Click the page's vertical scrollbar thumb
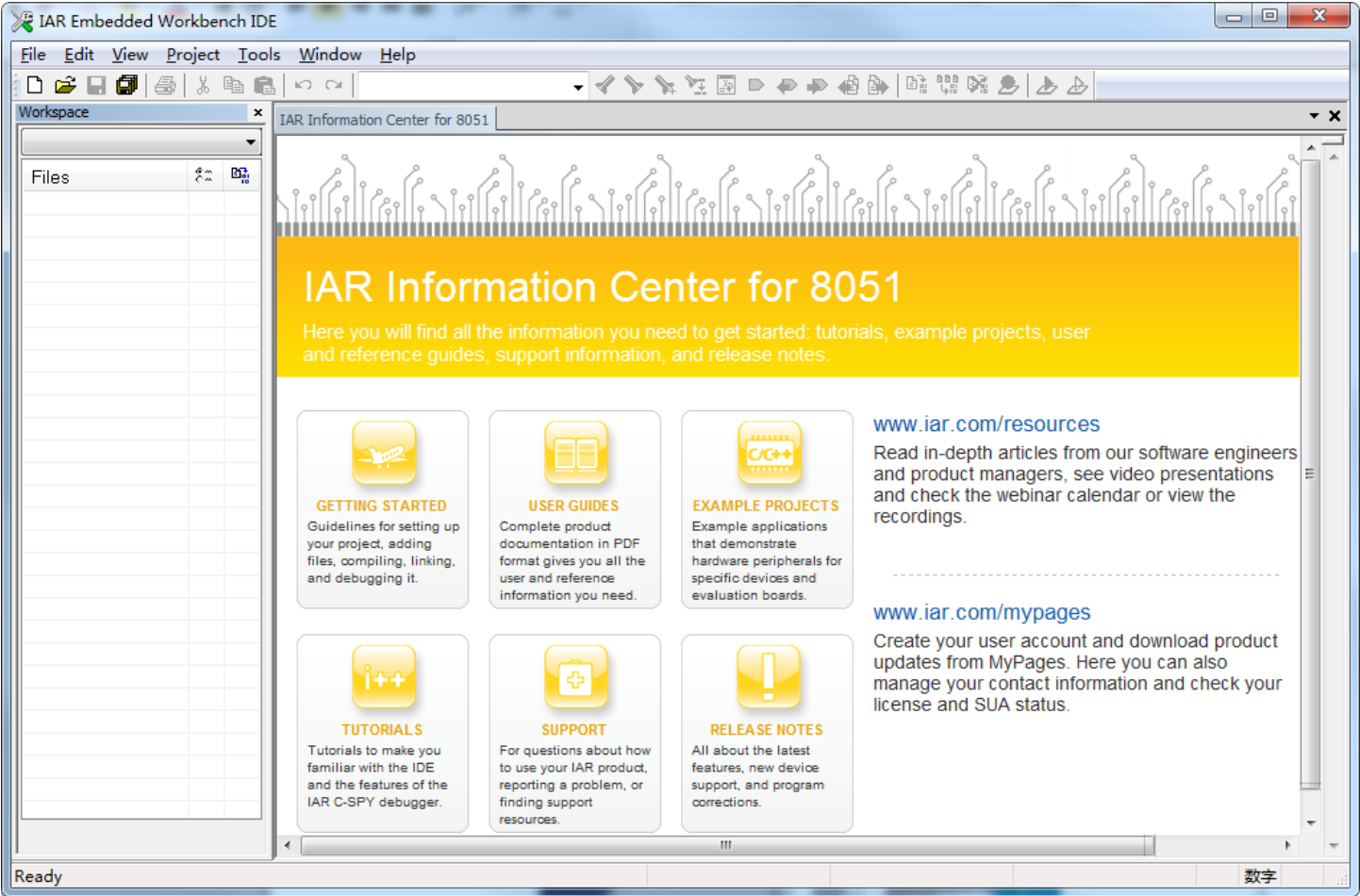The image size is (1360, 896). point(1311,473)
